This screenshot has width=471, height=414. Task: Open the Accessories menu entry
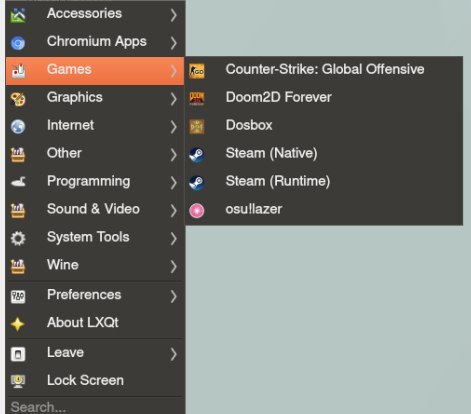pyautogui.click(x=95, y=15)
